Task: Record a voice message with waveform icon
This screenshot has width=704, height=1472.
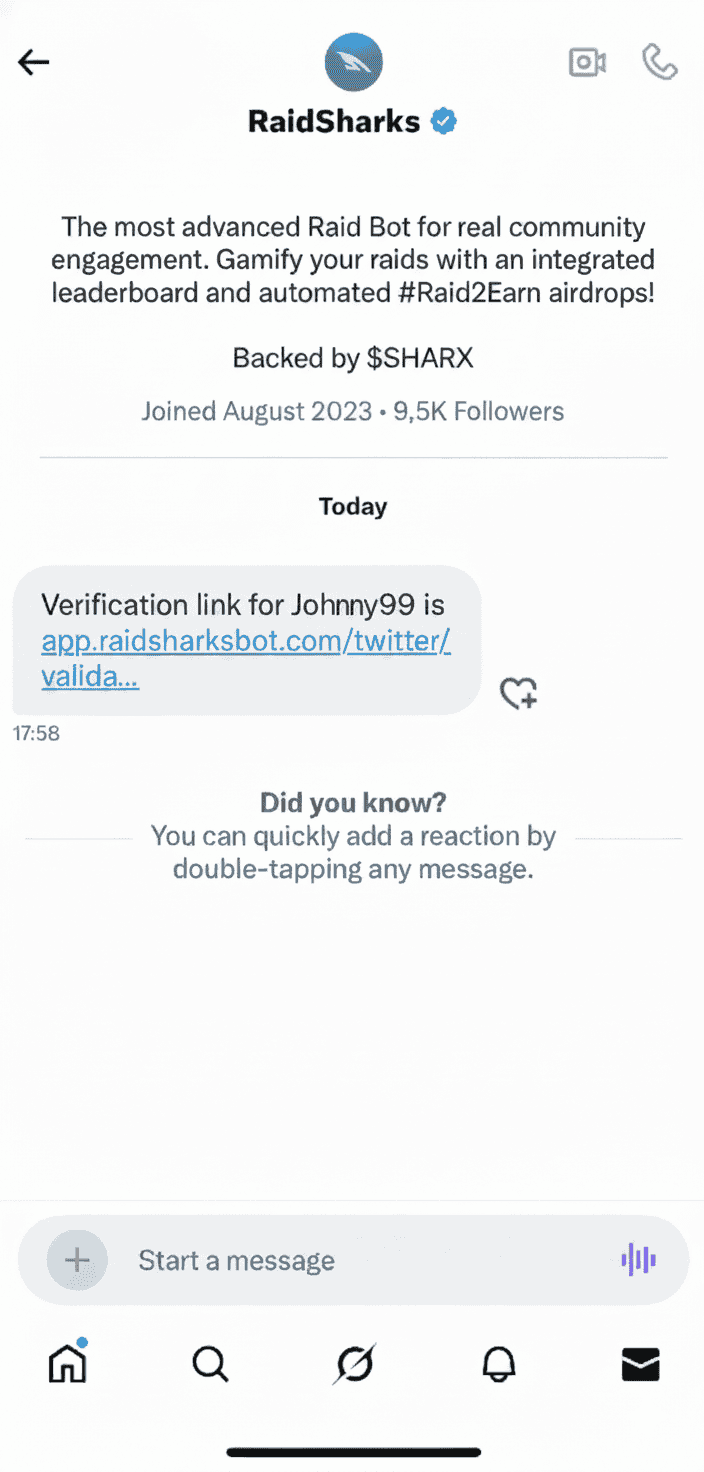Action: (x=638, y=1259)
